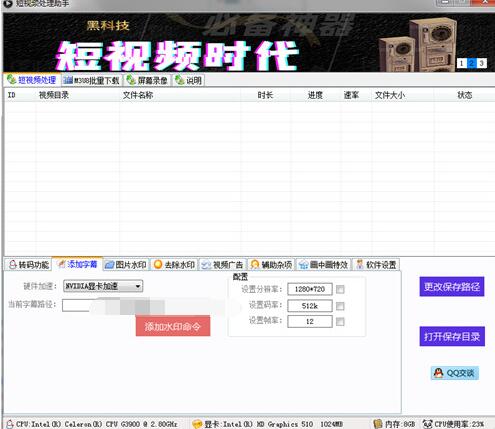
Task: Click the 显卡 icon in status bar
Action: pos(197,424)
